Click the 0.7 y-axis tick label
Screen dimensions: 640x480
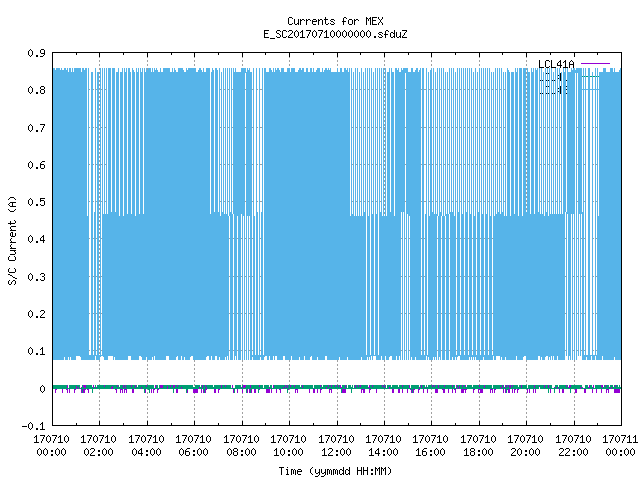click(x=36, y=128)
